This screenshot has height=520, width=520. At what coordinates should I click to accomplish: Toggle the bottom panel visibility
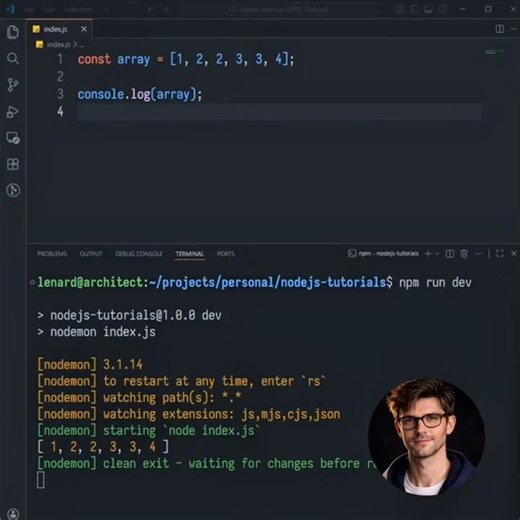(x=428, y=9)
